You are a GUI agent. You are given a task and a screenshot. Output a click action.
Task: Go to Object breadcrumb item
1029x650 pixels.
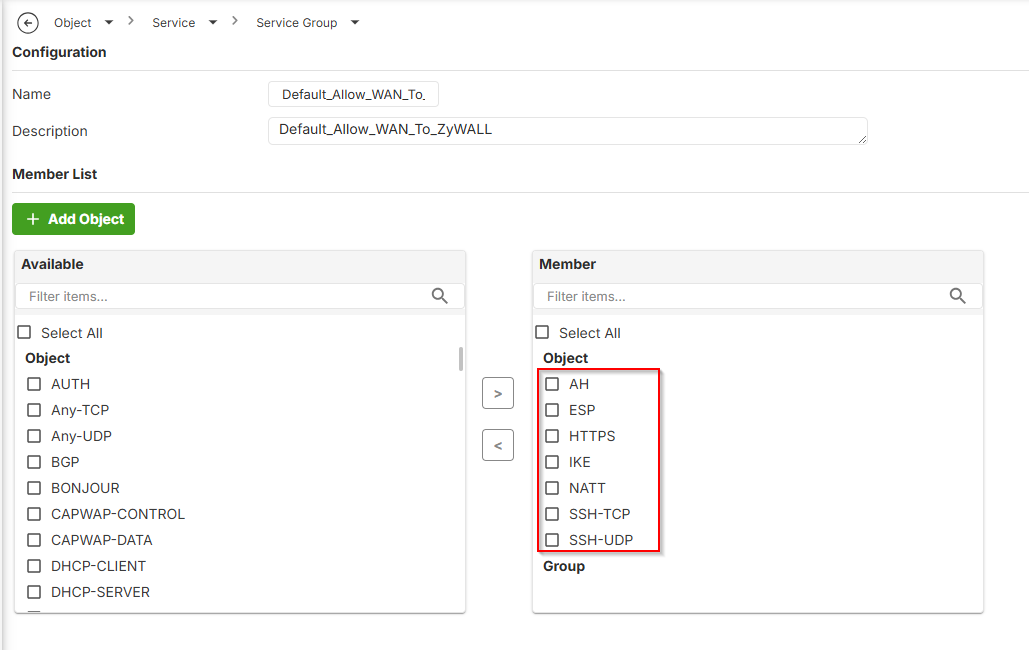(73, 23)
